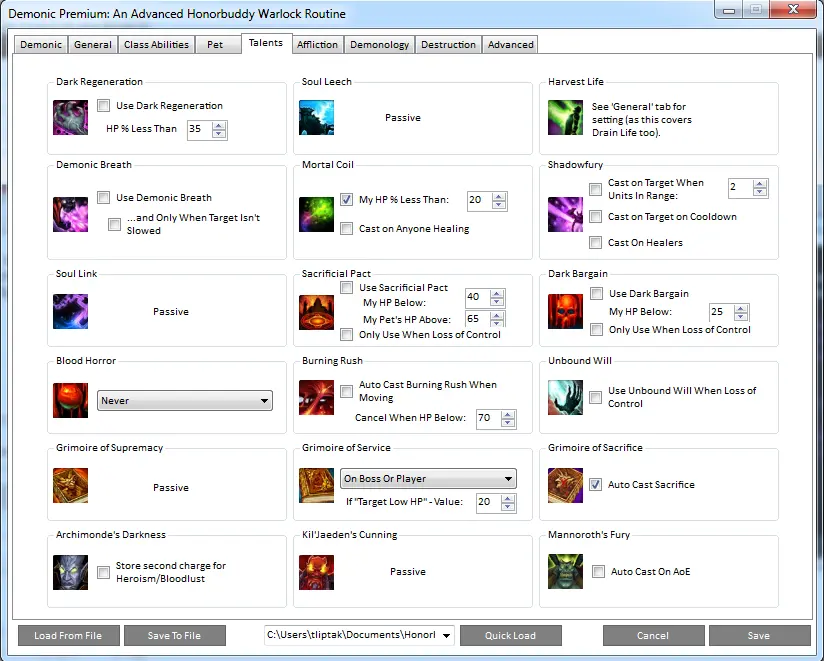The height and width of the screenshot is (661, 824).
Task: Click the Kil'Jaeden's Cunning icon
Action: point(316,572)
